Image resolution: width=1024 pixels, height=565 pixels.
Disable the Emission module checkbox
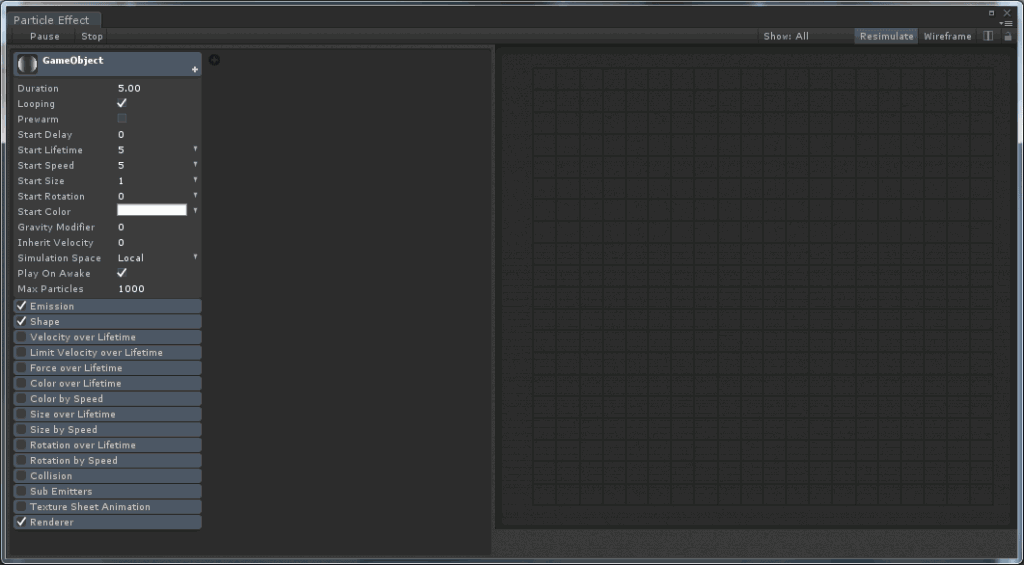click(22, 306)
